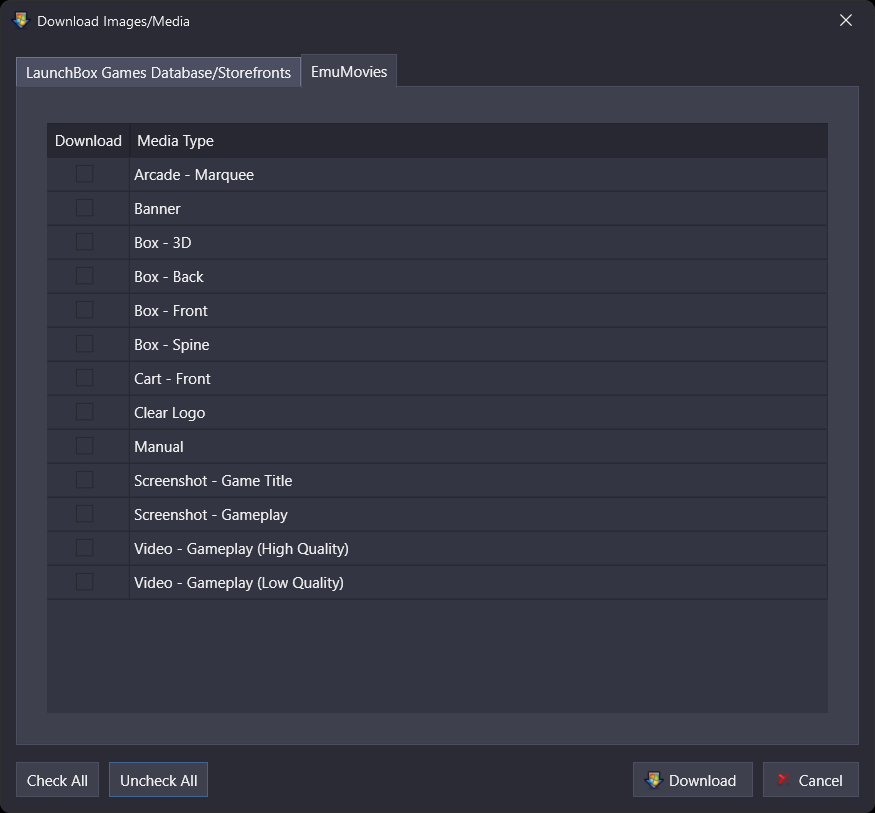Click the Download column header
875x813 pixels.
(x=88, y=141)
